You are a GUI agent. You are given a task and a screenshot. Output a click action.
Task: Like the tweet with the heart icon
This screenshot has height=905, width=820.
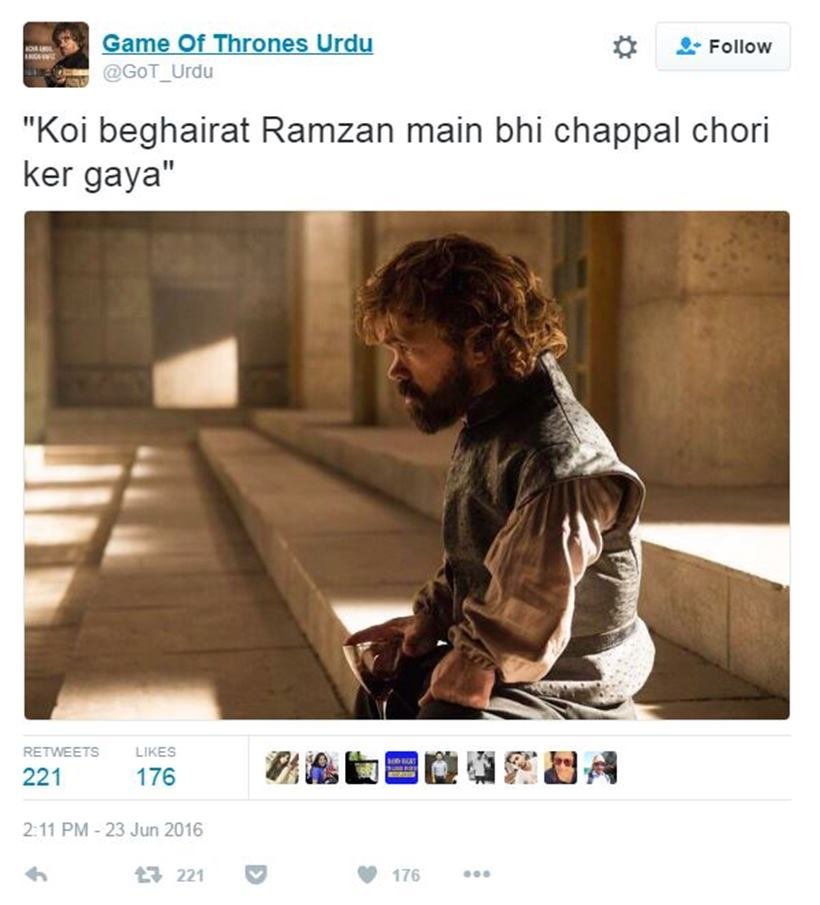368,876
